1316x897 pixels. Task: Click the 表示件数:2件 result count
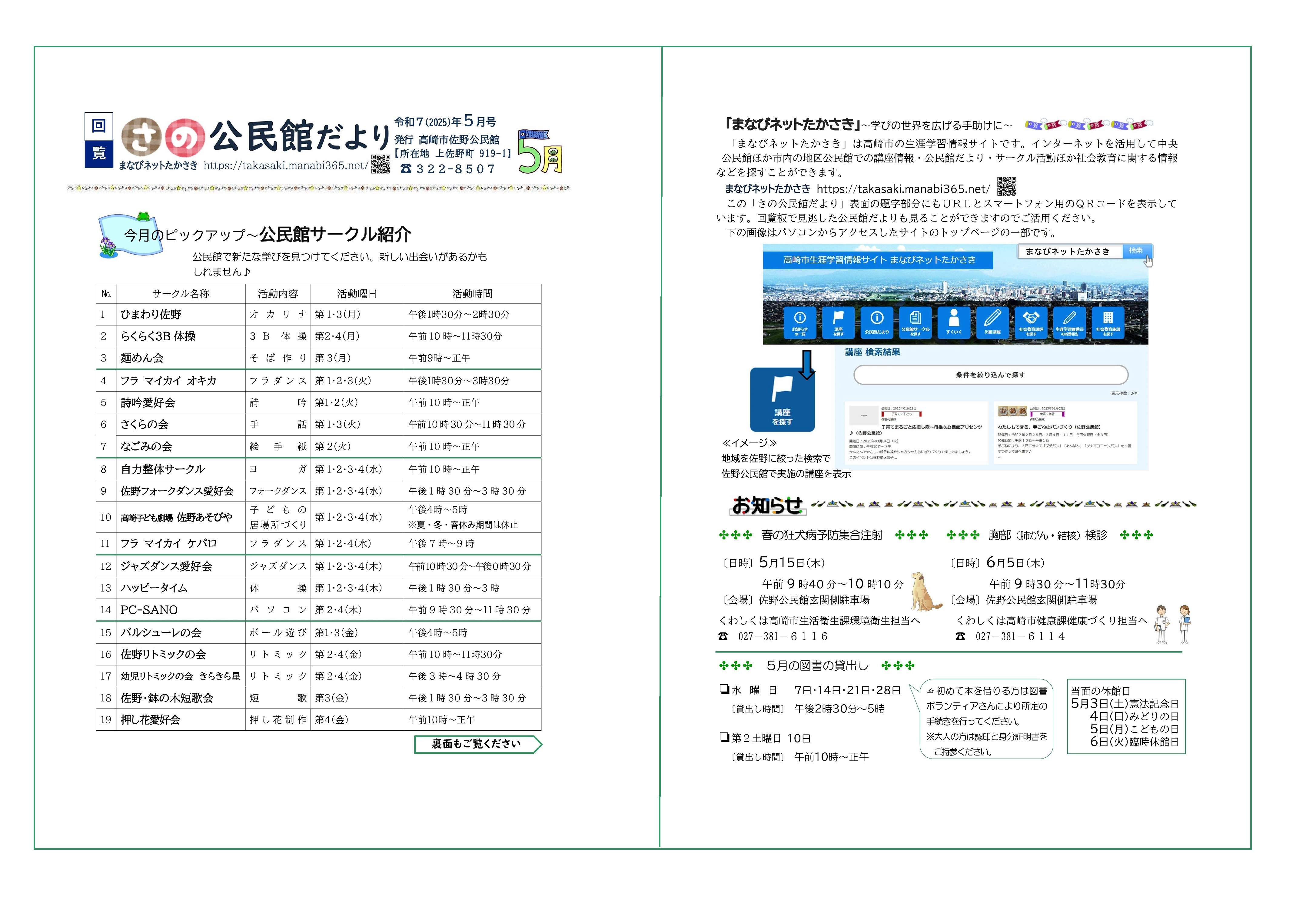pos(1123,393)
